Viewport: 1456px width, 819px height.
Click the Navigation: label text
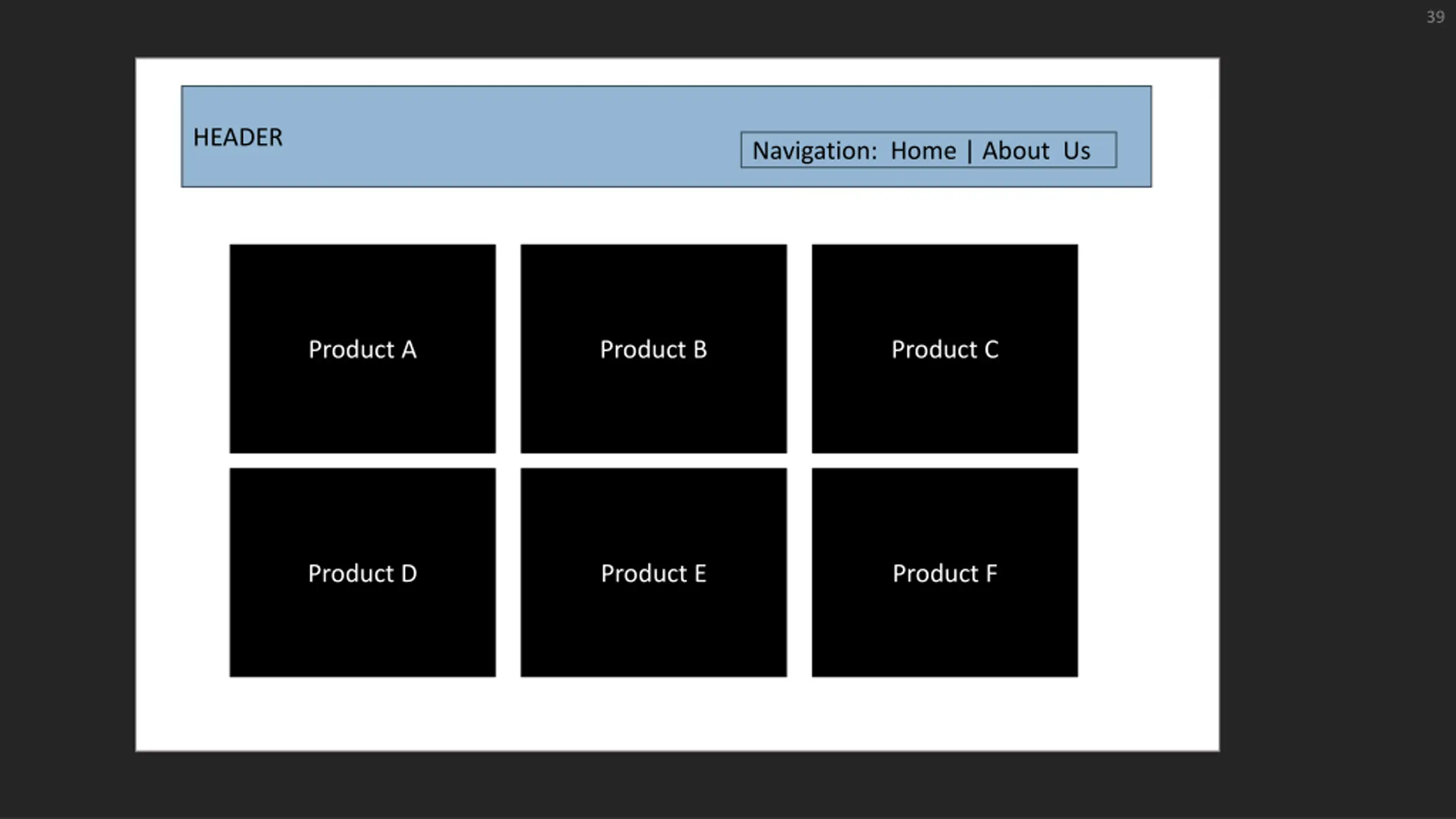[x=815, y=151]
